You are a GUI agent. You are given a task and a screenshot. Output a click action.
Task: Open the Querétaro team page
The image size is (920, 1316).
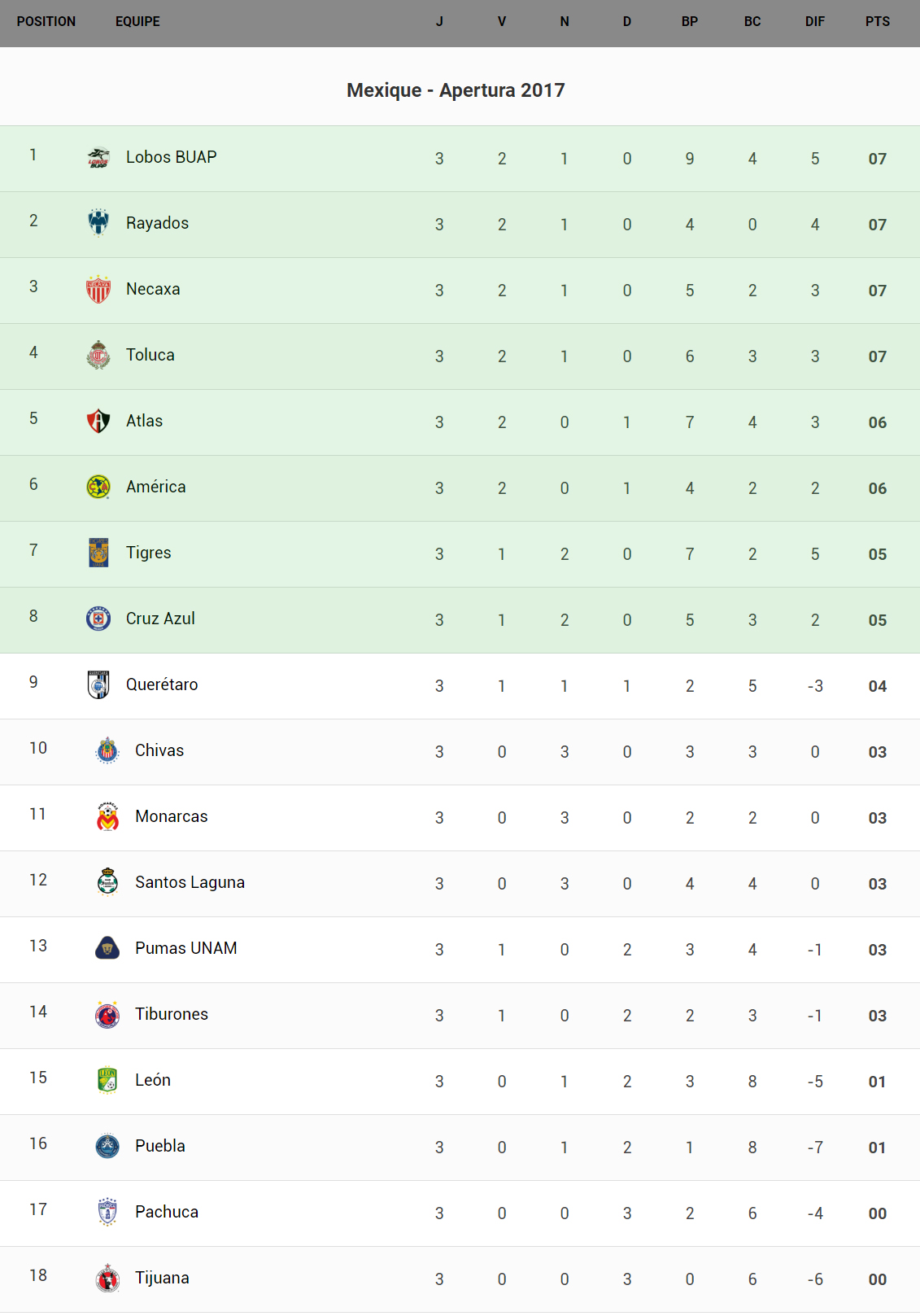[x=162, y=684]
